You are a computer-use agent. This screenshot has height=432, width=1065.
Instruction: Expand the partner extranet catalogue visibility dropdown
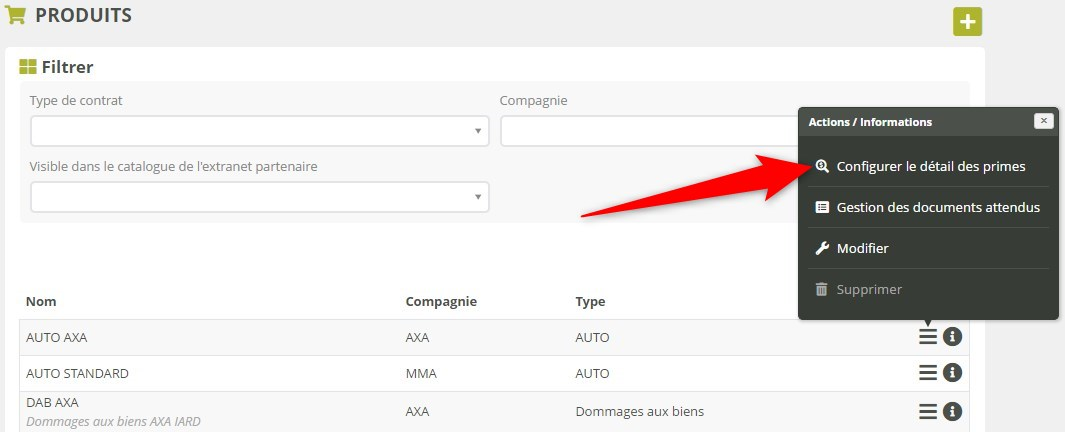(259, 197)
